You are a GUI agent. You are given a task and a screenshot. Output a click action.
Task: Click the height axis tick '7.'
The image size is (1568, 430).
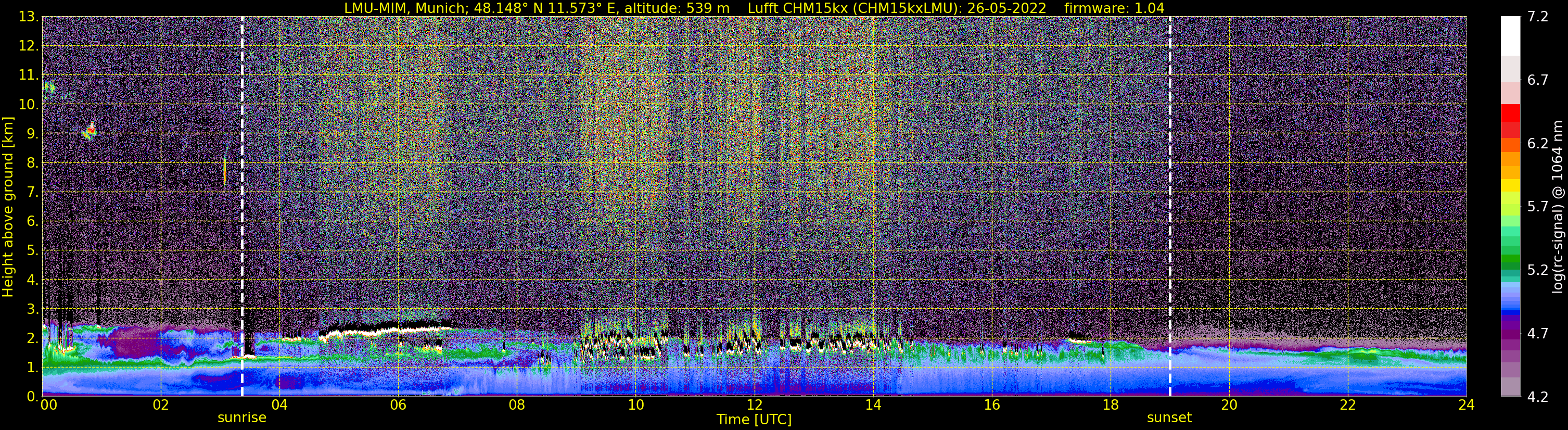32,193
